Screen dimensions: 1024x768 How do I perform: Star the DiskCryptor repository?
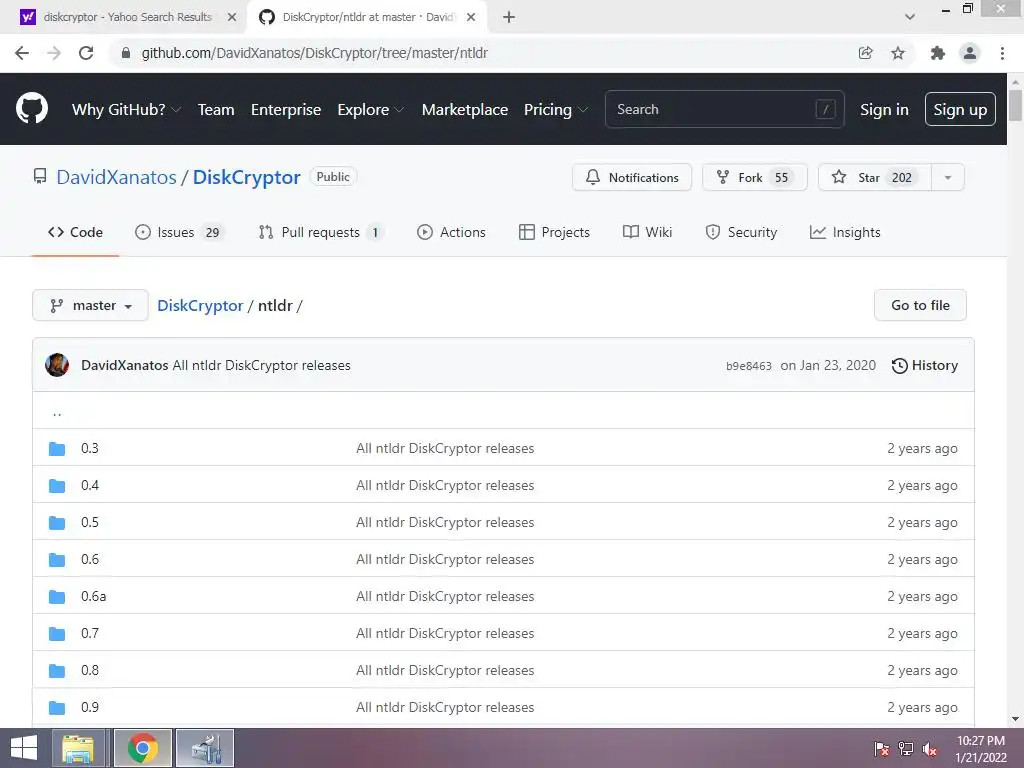(x=874, y=177)
